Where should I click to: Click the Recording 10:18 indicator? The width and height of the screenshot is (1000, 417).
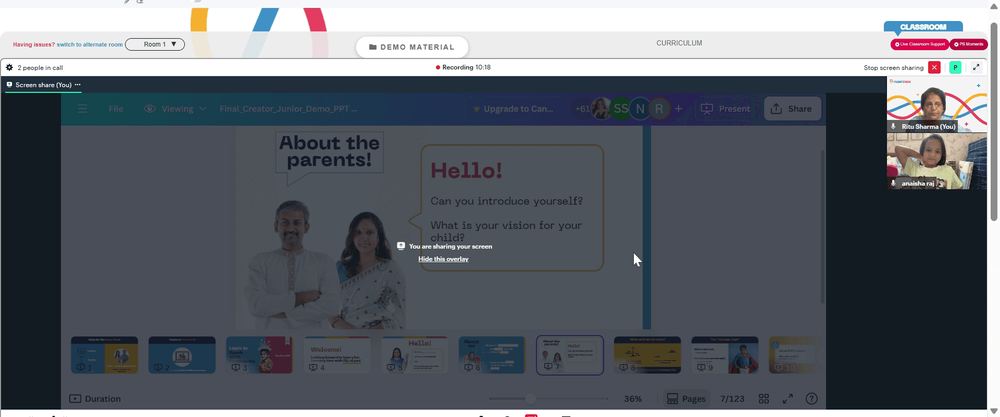[463, 68]
